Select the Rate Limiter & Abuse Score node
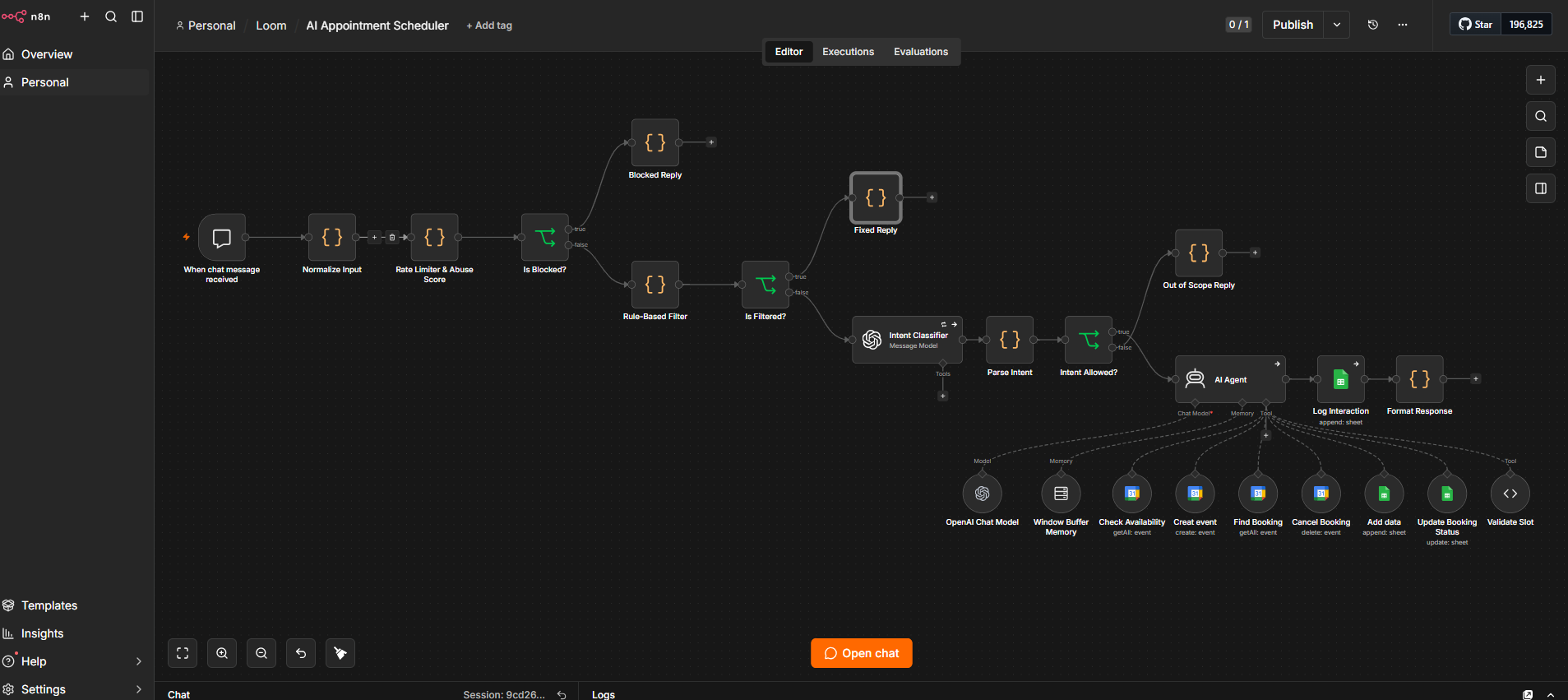Viewport: 1568px width, 700px height. pos(434,237)
